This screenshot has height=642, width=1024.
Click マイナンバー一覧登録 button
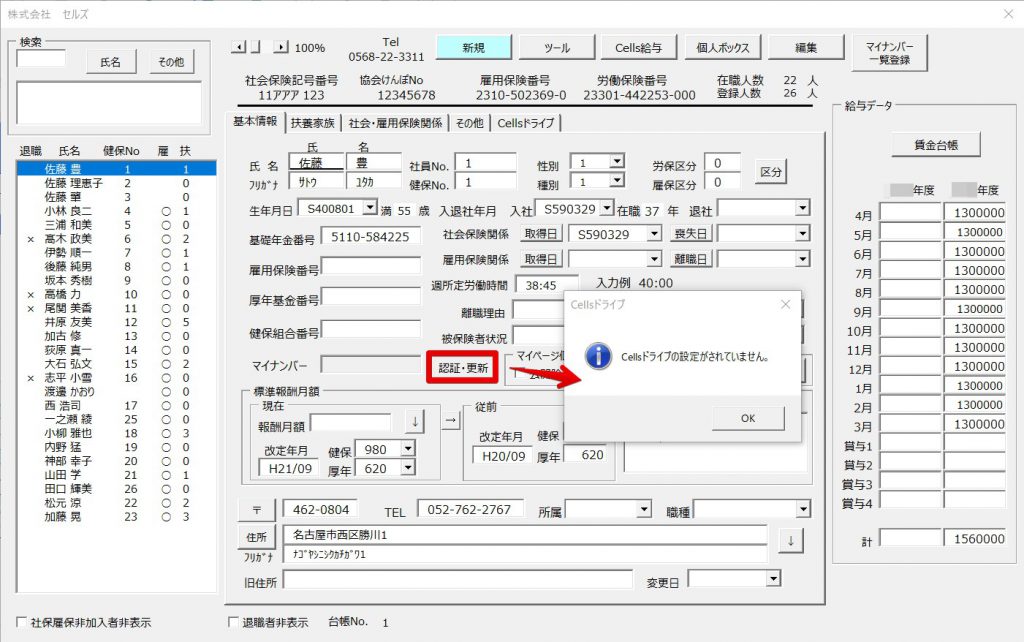(889, 53)
